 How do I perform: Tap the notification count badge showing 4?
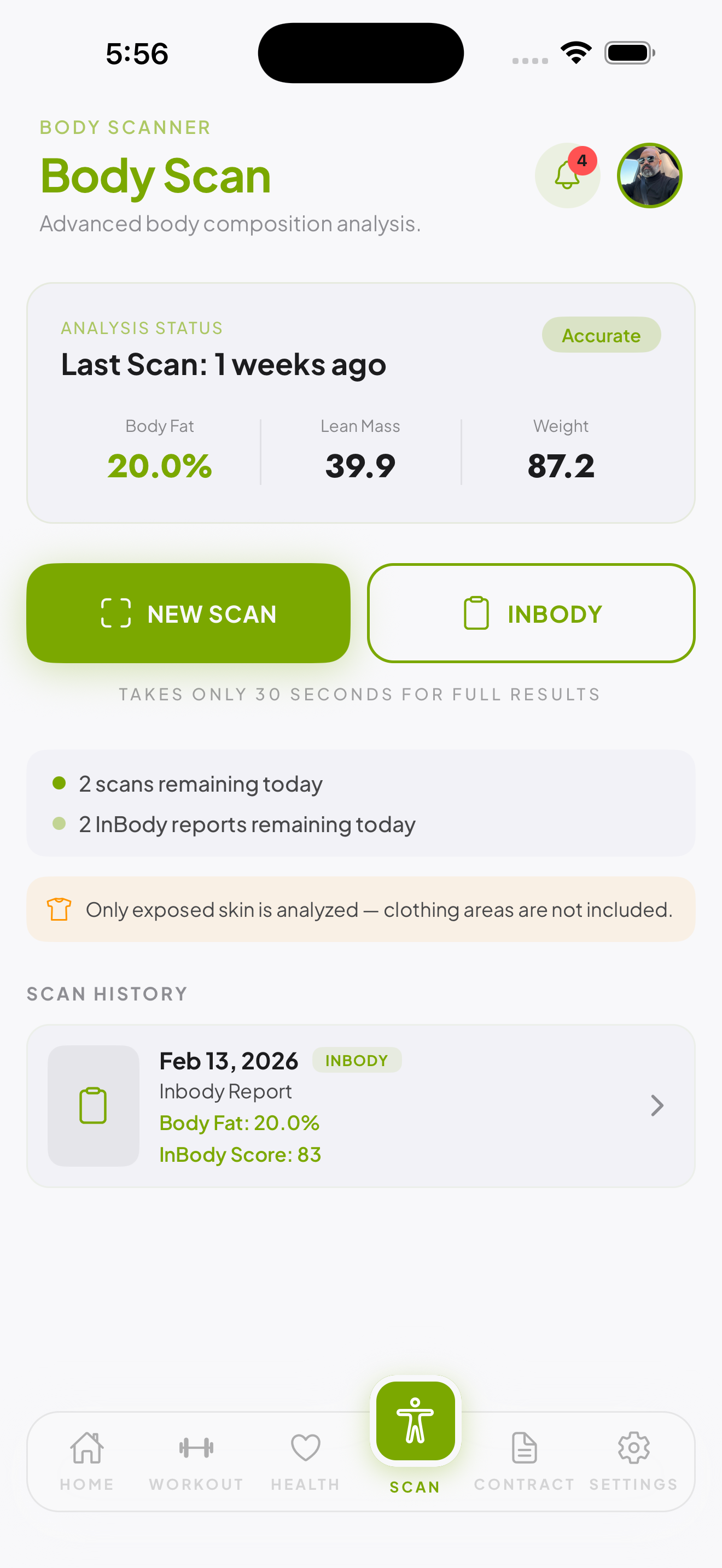(583, 160)
